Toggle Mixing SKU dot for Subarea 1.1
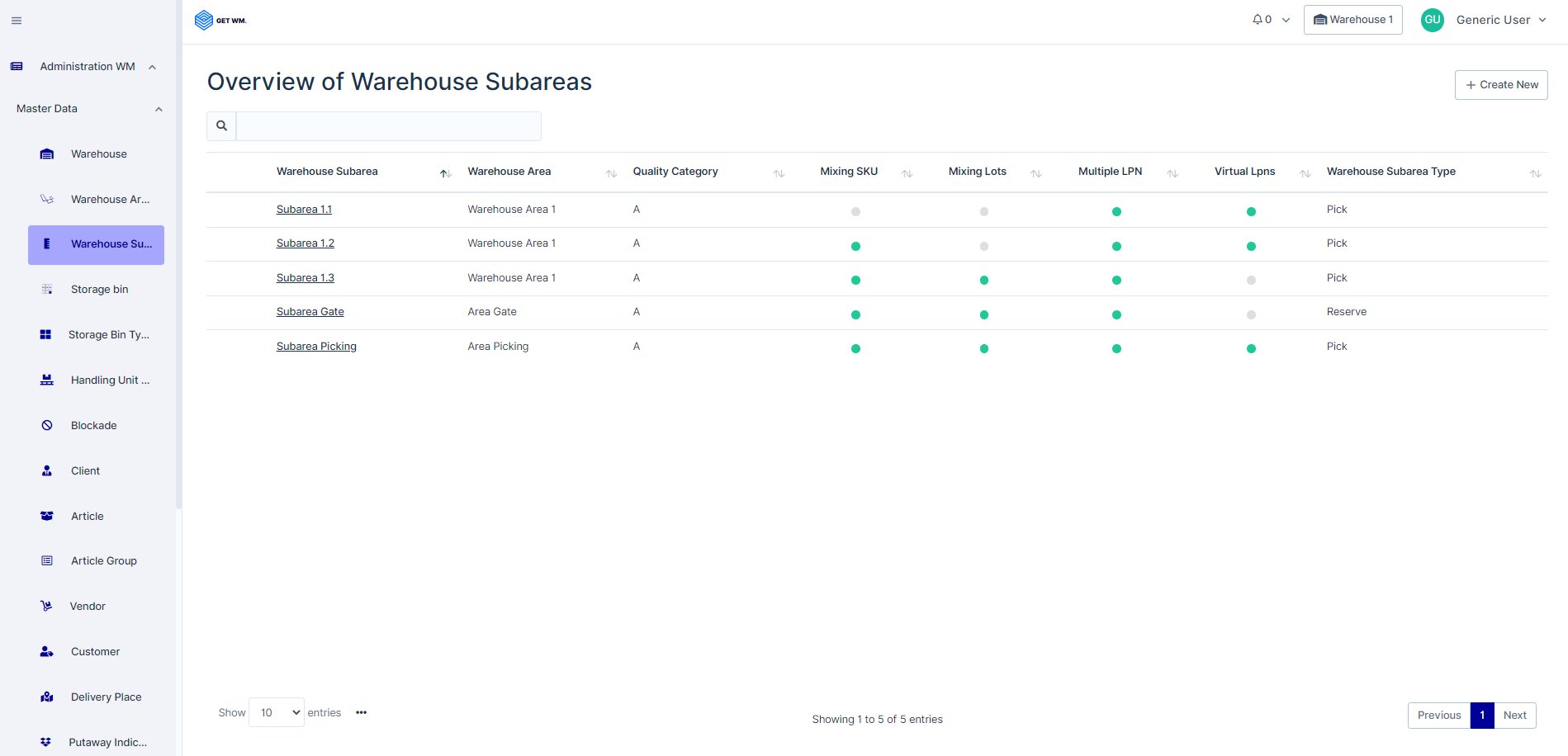The height and width of the screenshot is (756, 1568). pos(855,212)
